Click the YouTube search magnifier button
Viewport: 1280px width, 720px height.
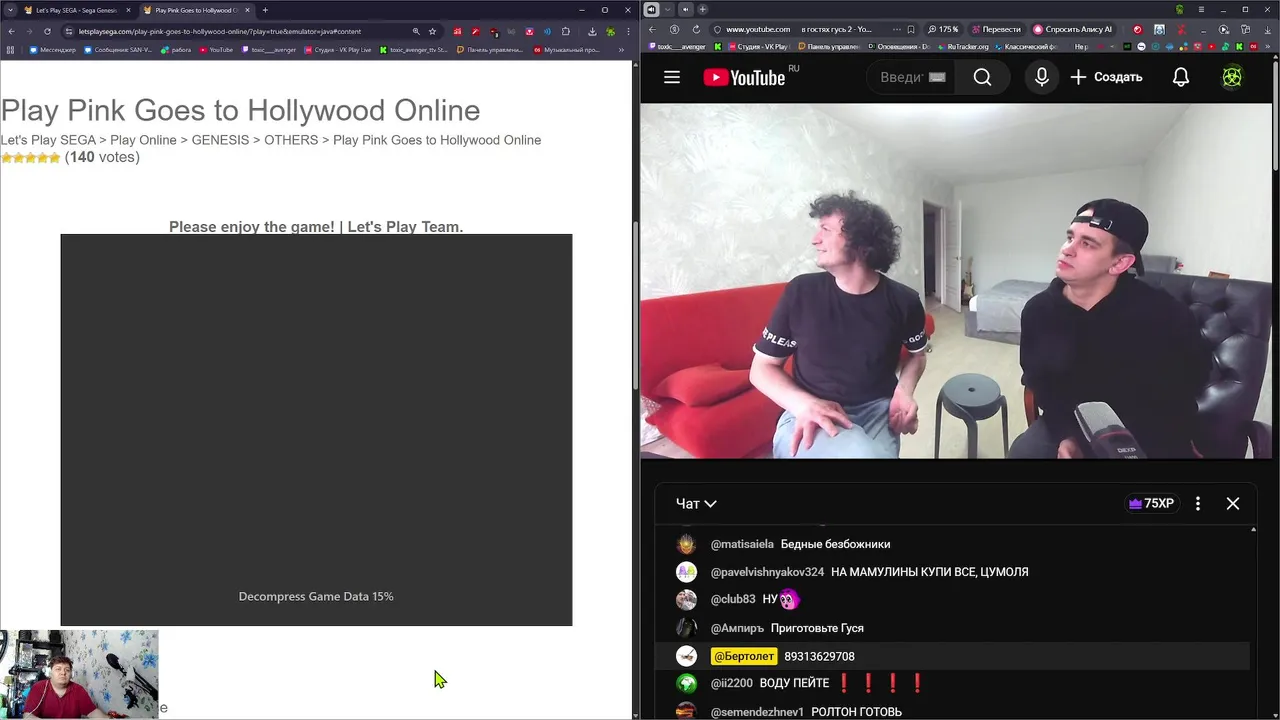click(x=982, y=77)
